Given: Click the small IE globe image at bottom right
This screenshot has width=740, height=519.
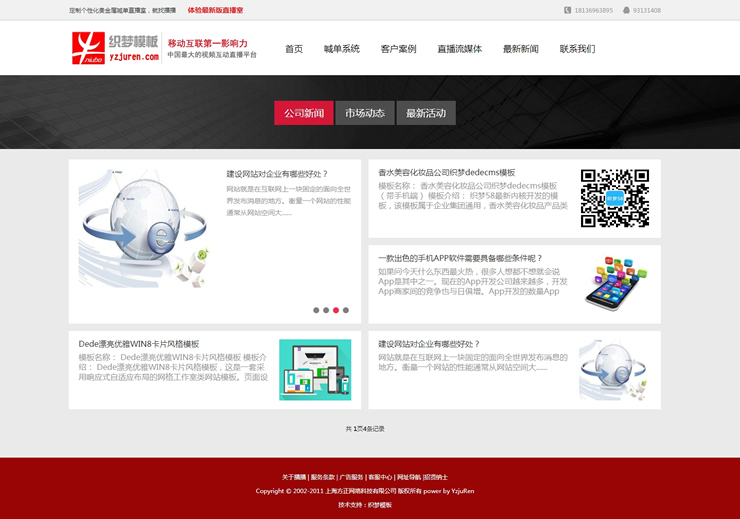Looking at the screenshot, I should coord(614,369).
